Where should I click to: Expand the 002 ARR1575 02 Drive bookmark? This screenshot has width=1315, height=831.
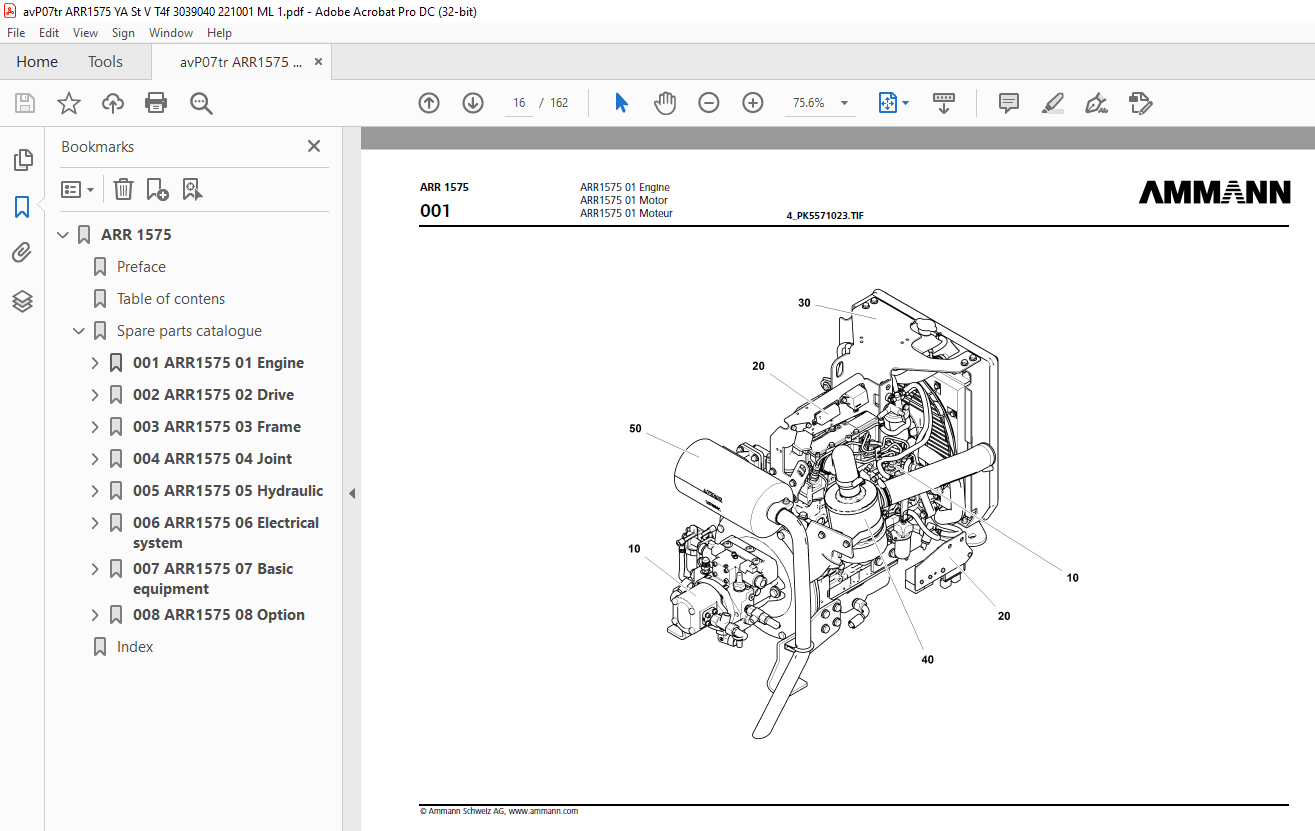point(95,395)
